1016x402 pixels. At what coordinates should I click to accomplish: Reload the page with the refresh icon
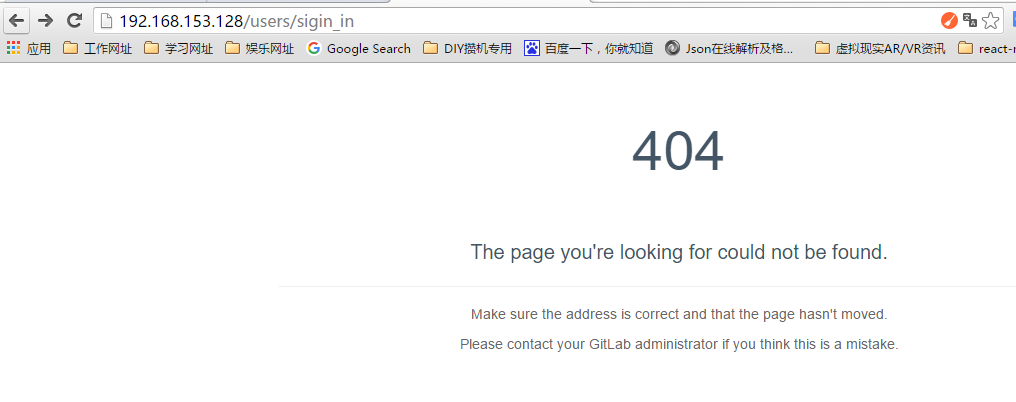click(x=75, y=21)
